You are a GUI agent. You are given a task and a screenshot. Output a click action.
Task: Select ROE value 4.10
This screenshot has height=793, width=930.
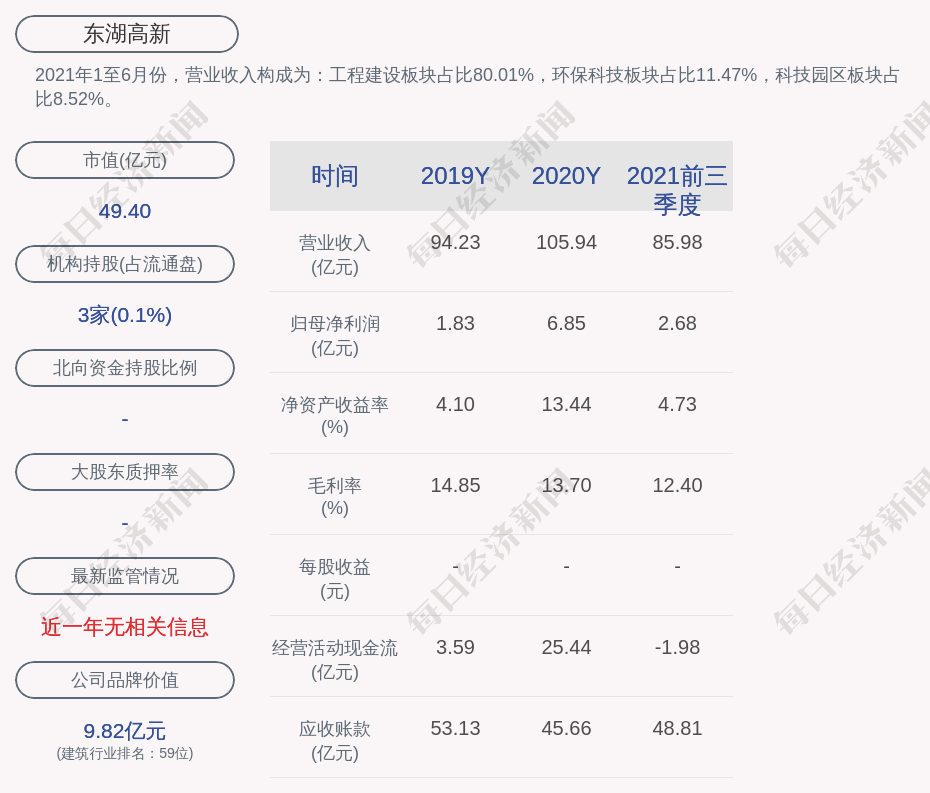[455, 405]
